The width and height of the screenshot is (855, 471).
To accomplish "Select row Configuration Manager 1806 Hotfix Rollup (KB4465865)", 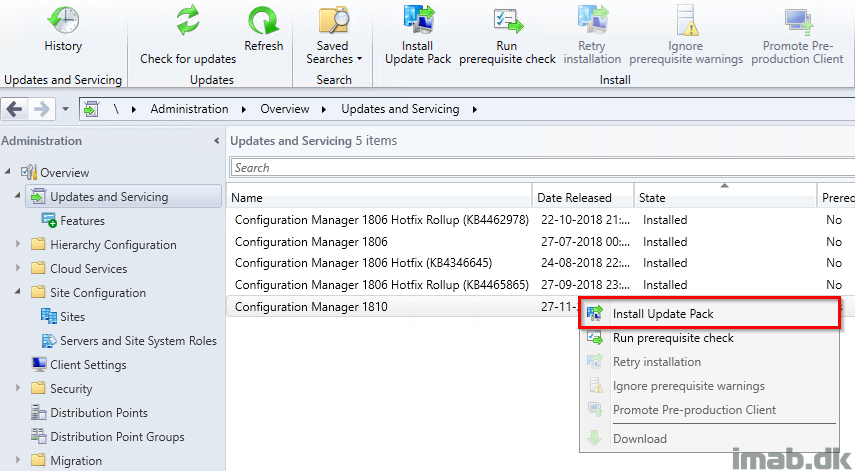I will point(540,285).
